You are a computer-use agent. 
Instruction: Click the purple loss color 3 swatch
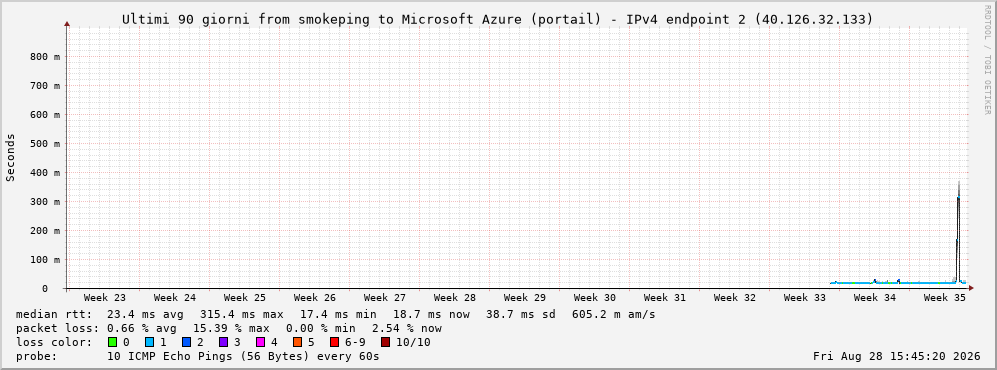coord(223,343)
